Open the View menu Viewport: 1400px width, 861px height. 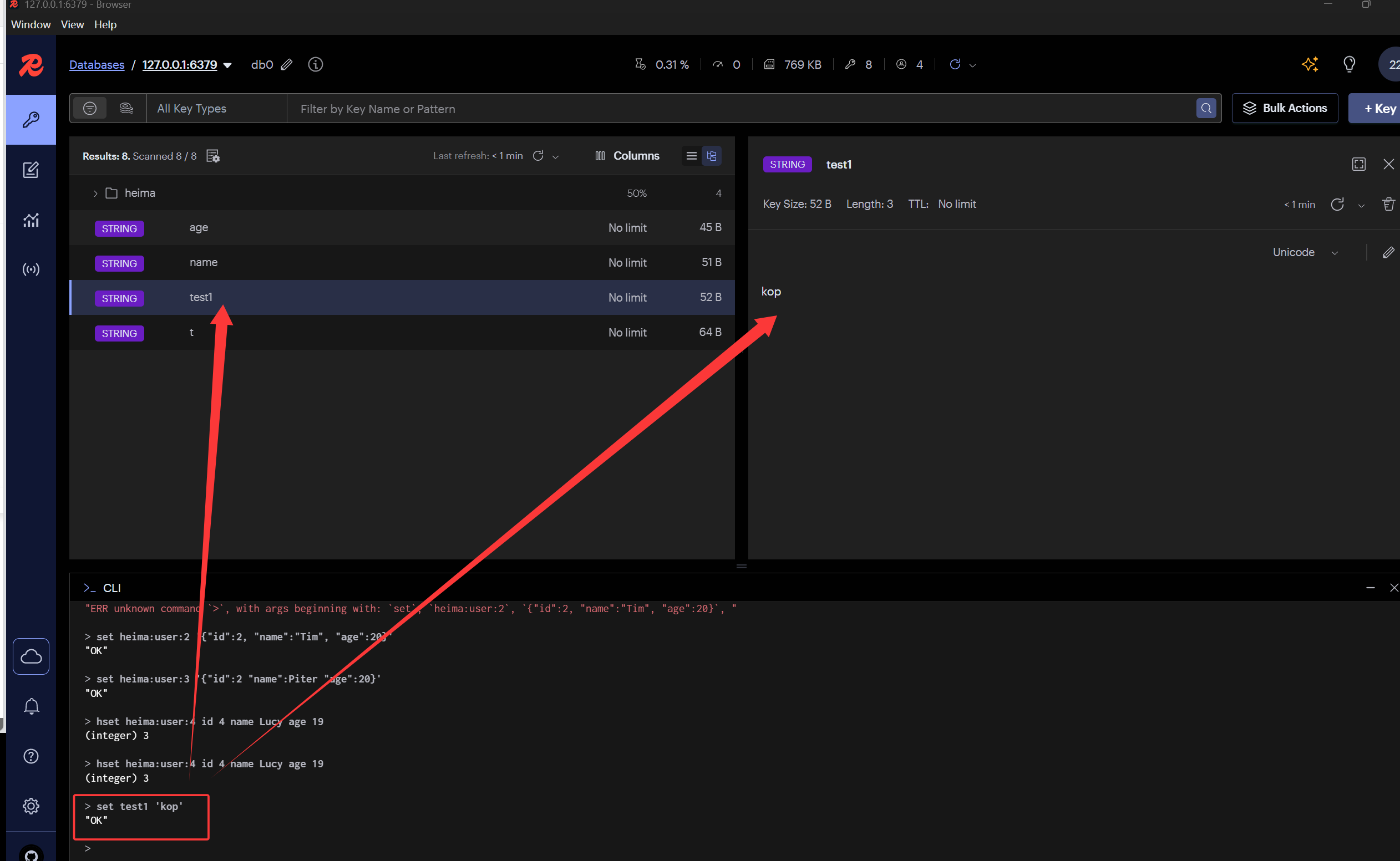(x=72, y=24)
